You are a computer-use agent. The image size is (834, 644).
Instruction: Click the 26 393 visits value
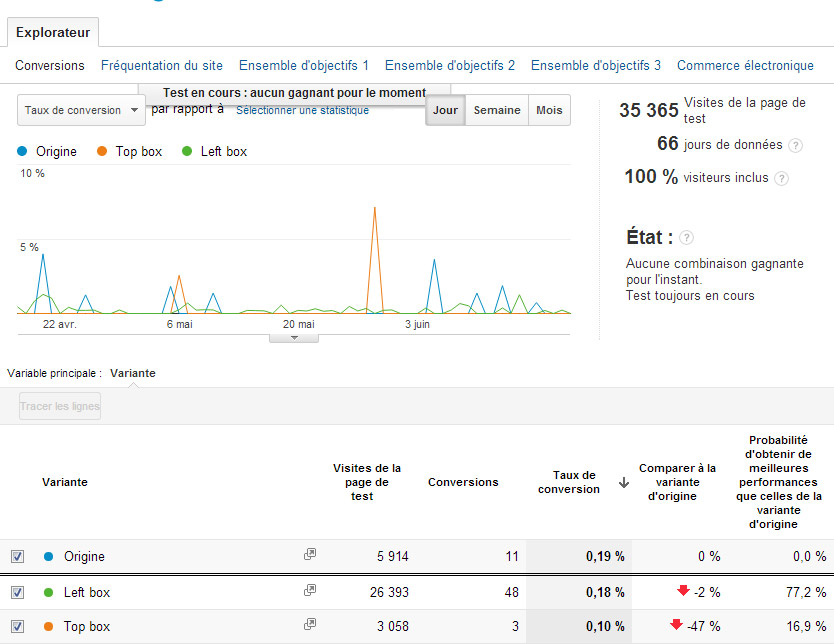pyautogui.click(x=389, y=592)
